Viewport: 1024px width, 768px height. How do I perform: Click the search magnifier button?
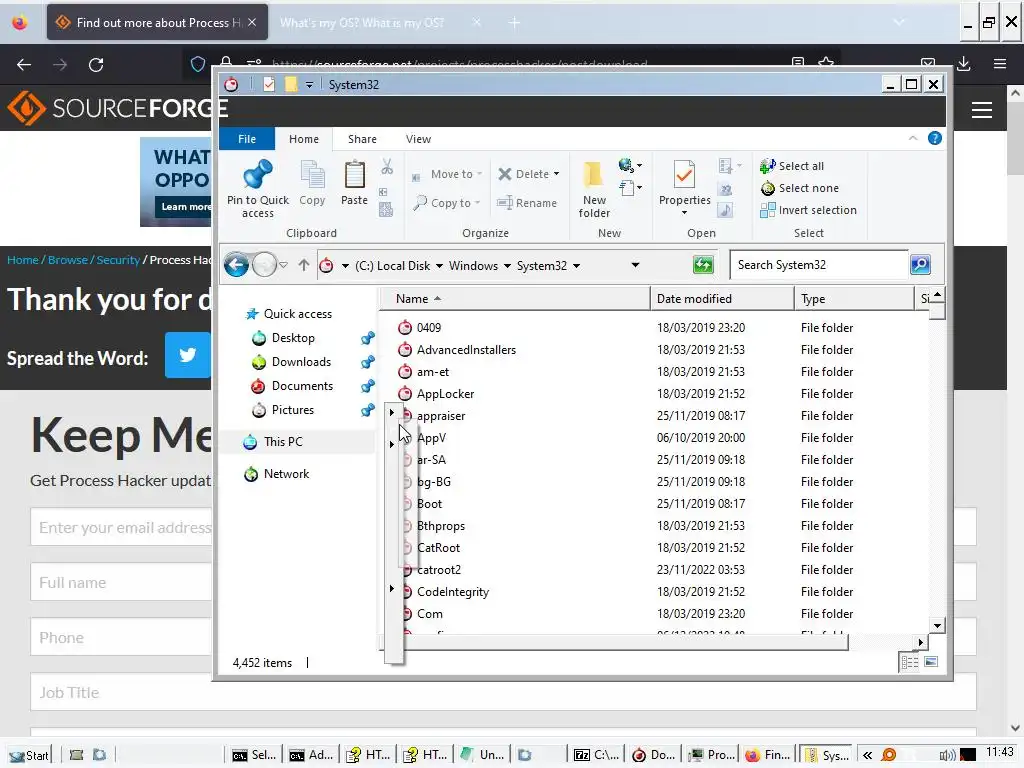coord(920,264)
